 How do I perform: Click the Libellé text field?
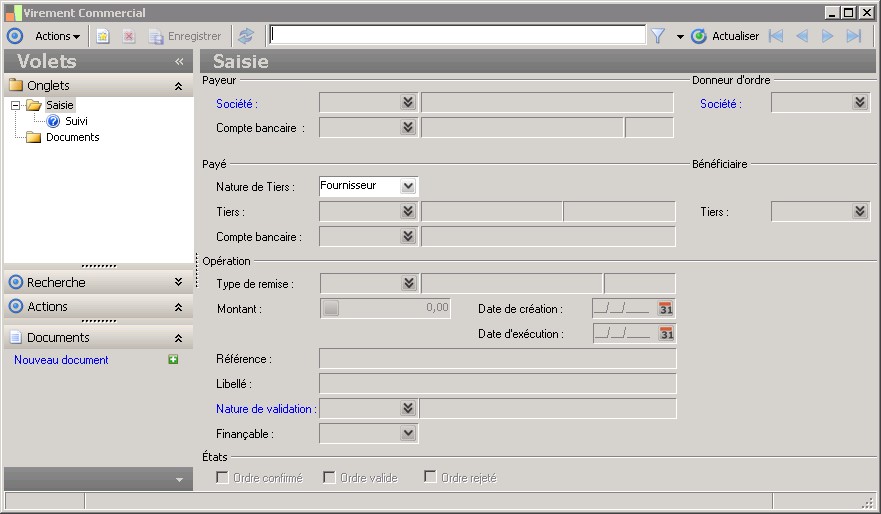click(498, 384)
